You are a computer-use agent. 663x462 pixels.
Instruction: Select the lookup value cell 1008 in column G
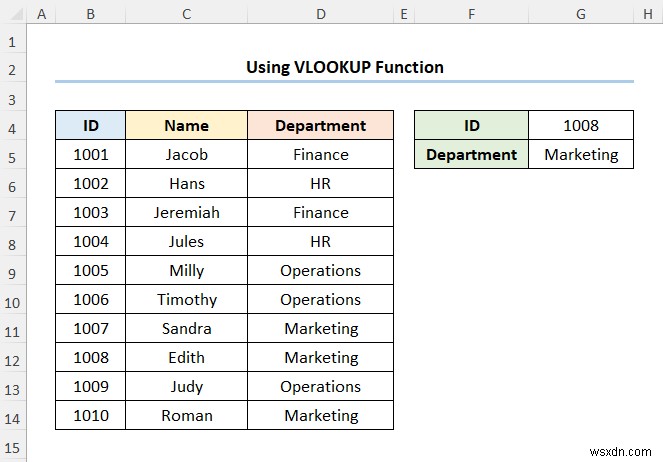(581, 125)
